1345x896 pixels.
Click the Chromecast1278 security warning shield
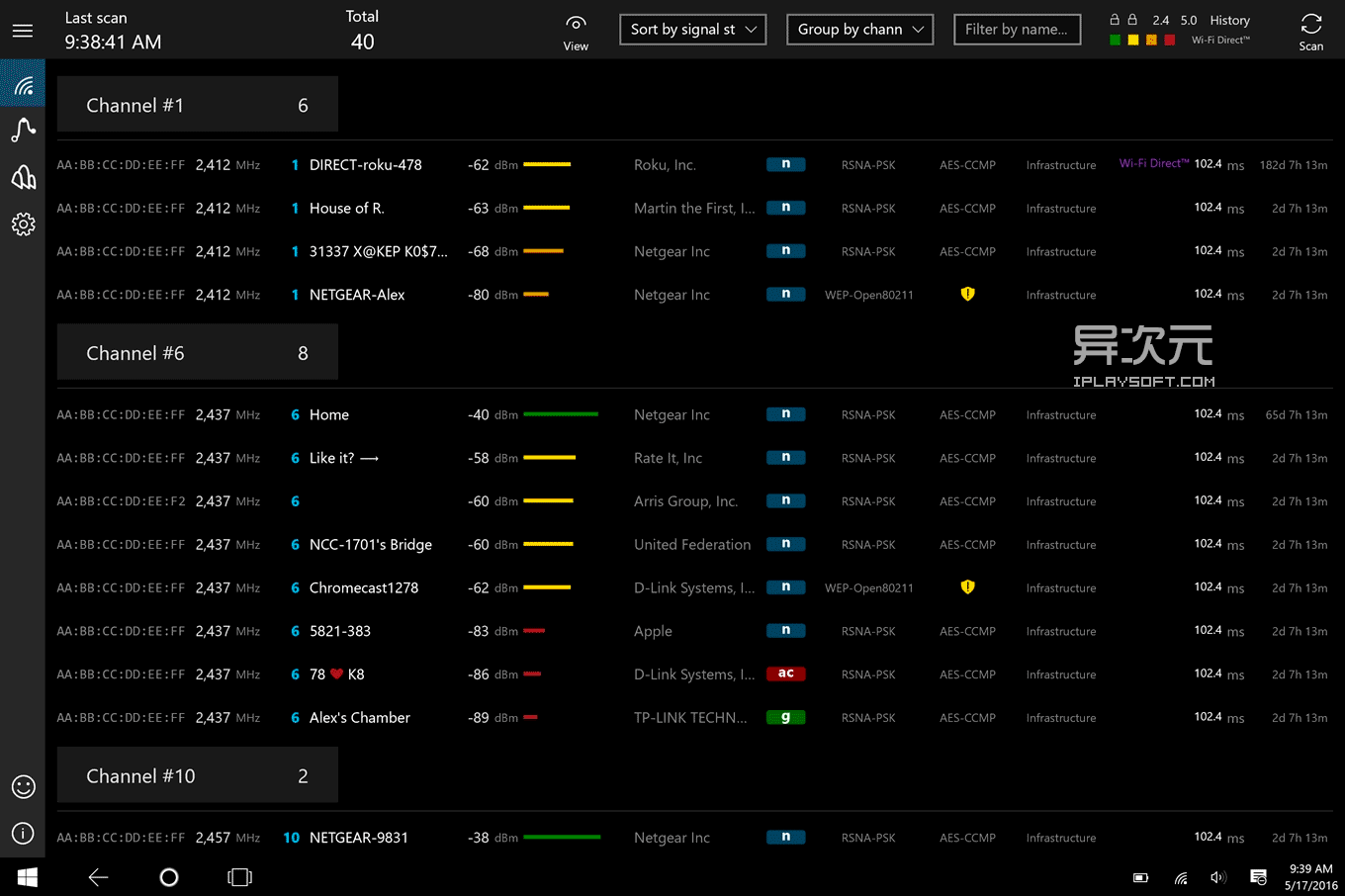(x=967, y=587)
